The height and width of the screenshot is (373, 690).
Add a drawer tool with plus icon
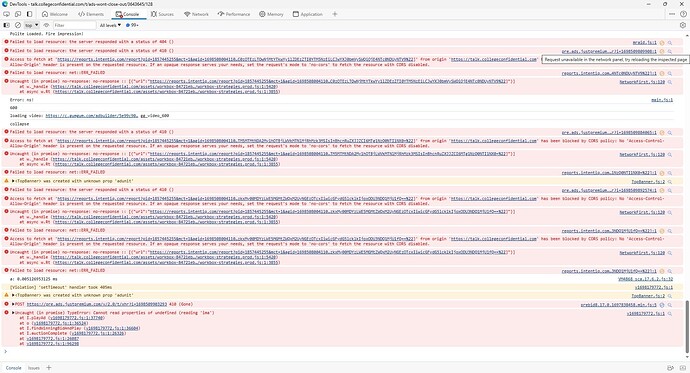[x=49, y=368]
